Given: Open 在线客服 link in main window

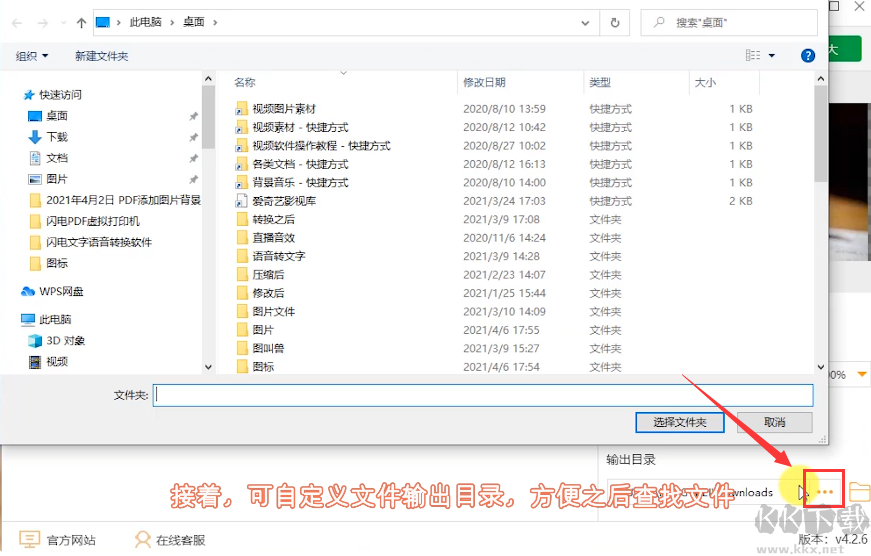Looking at the screenshot, I should (x=170, y=539).
